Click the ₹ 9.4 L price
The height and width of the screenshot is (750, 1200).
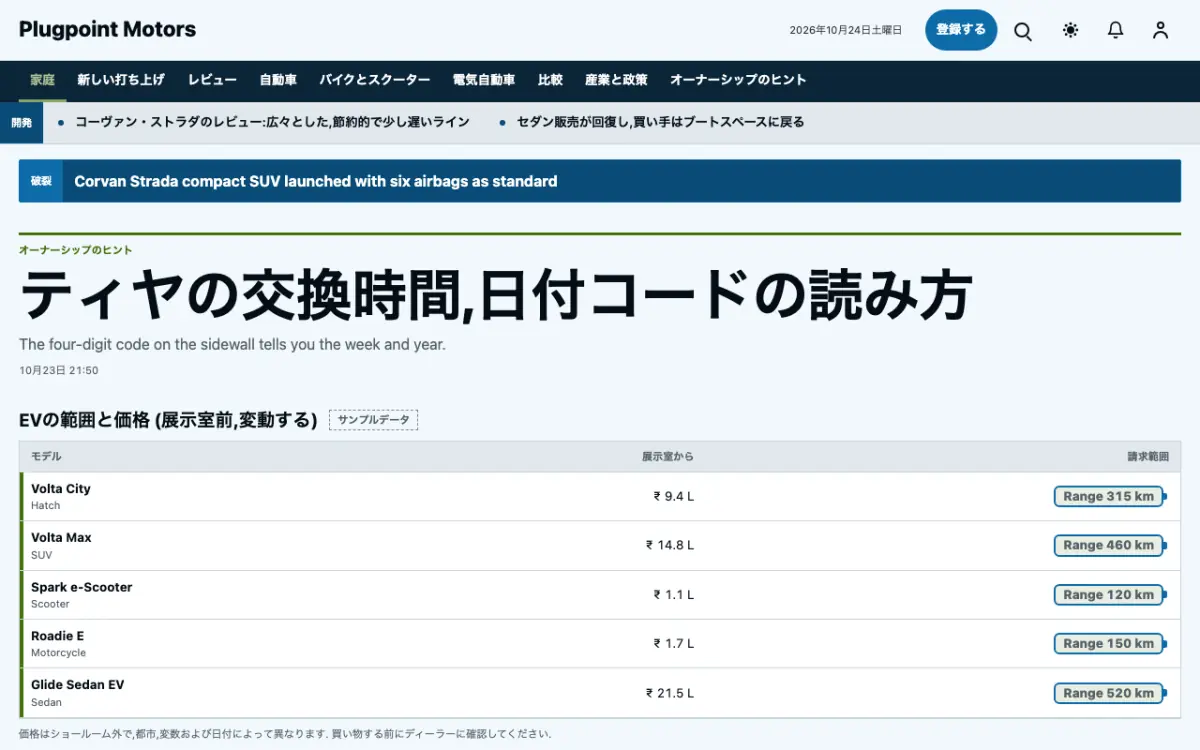click(x=674, y=496)
